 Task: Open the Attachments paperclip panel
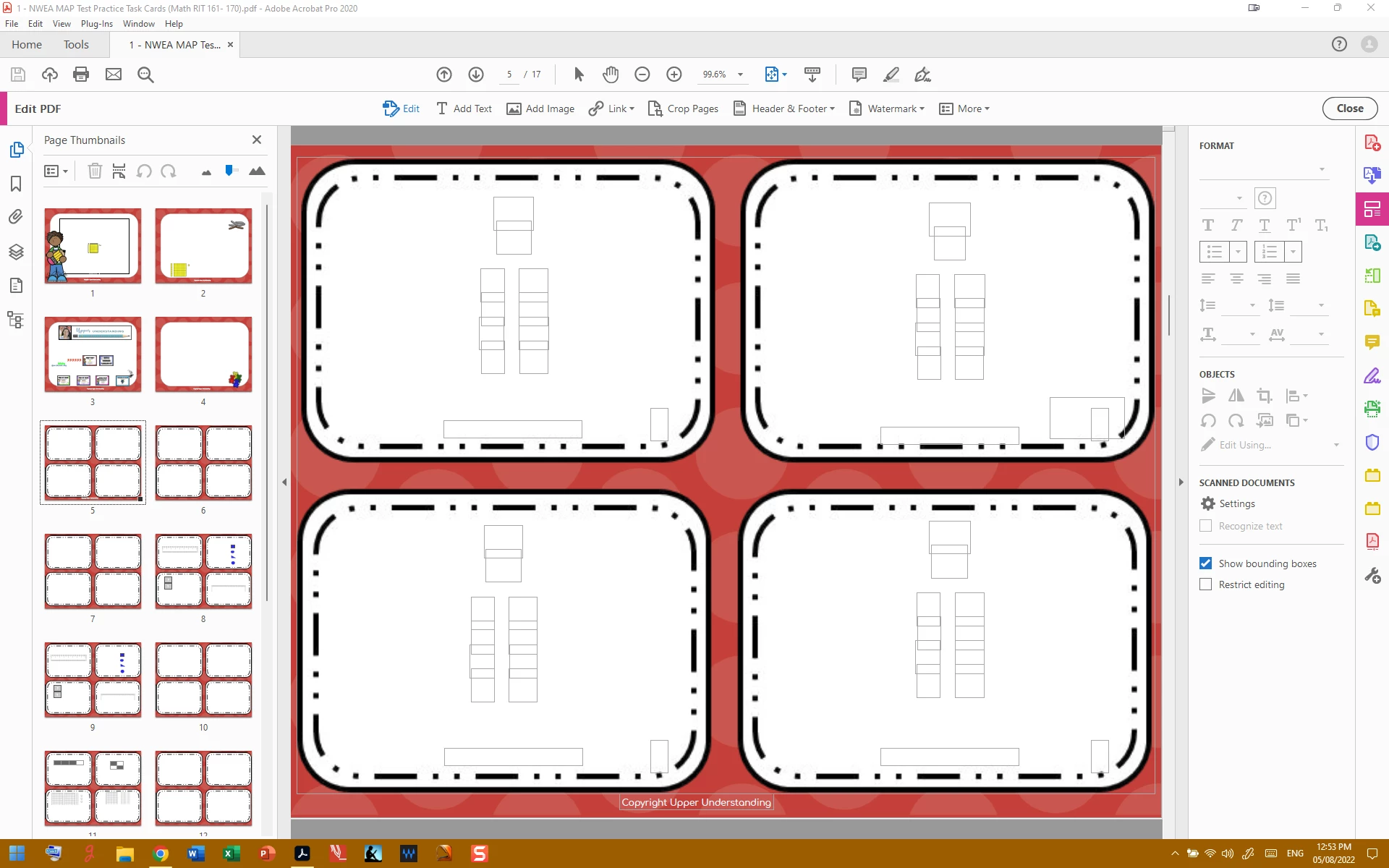coord(16,217)
